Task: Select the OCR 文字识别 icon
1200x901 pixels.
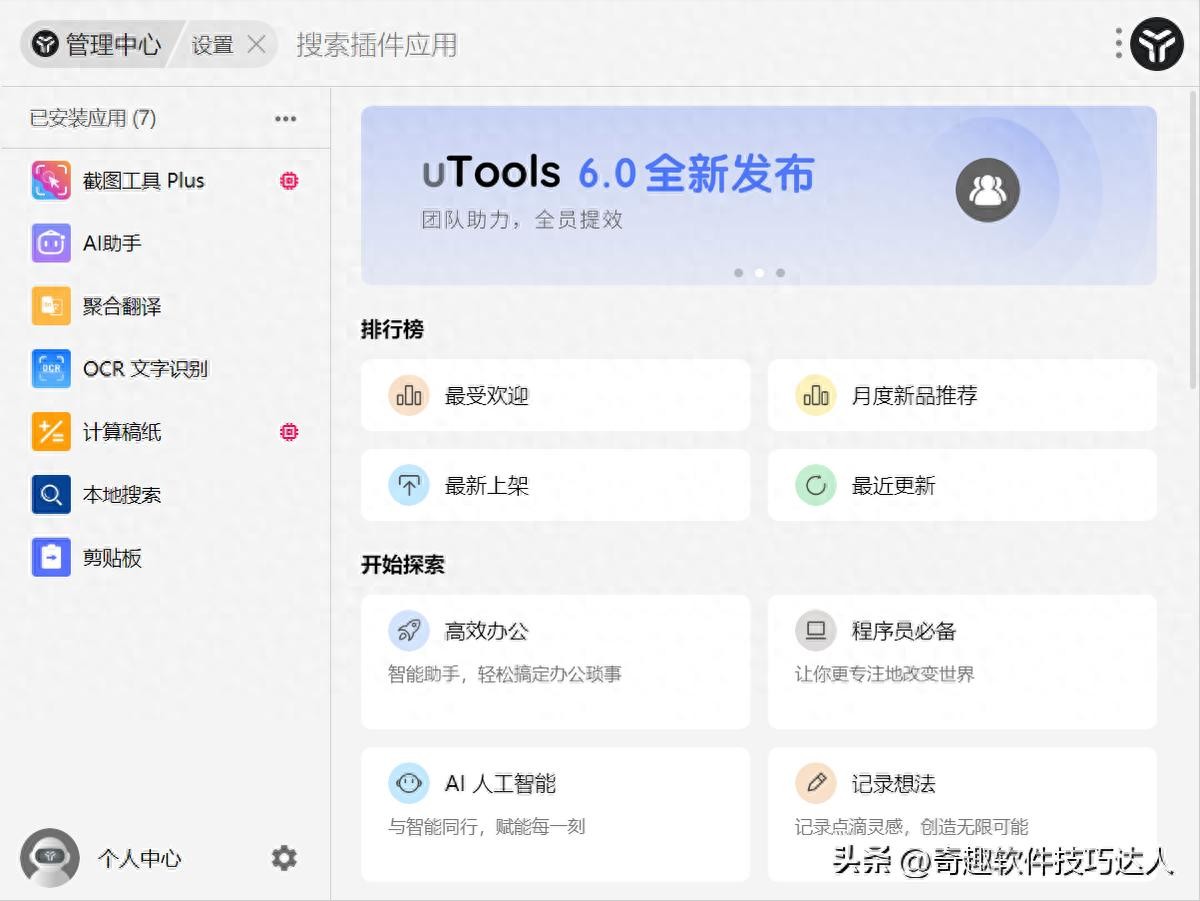Action: click(x=51, y=369)
